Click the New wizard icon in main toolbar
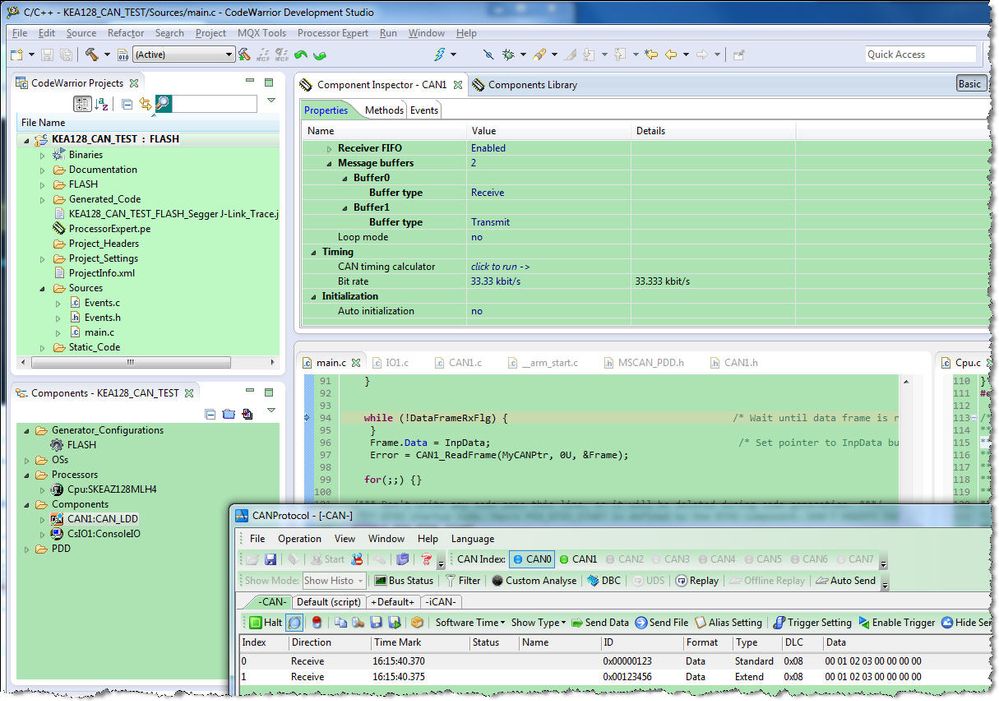This screenshot has width=999, height=701. click(17, 55)
